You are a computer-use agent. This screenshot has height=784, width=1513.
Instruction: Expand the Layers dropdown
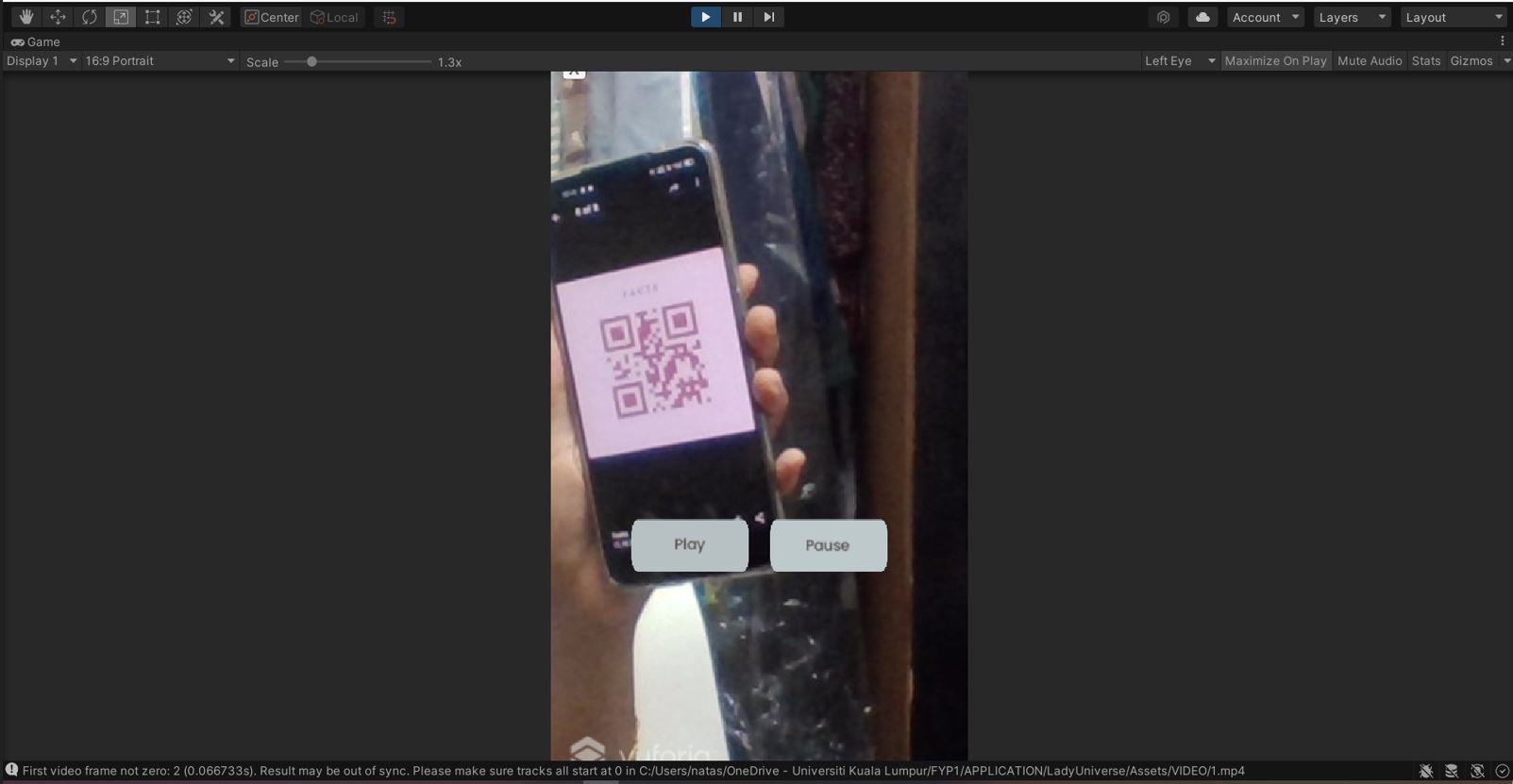click(x=1352, y=17)
